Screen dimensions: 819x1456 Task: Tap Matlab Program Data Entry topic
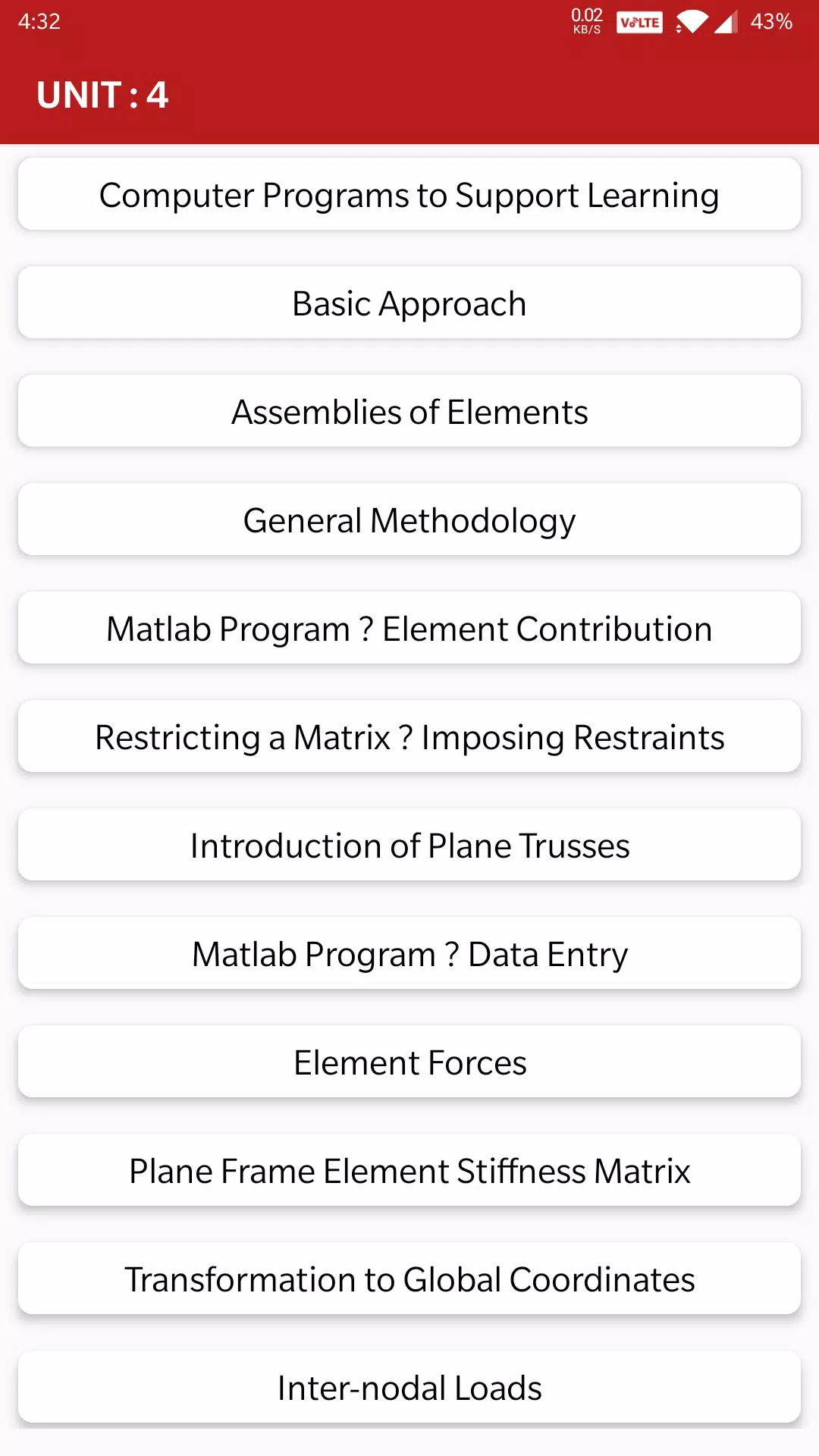[x=409, y=954]
